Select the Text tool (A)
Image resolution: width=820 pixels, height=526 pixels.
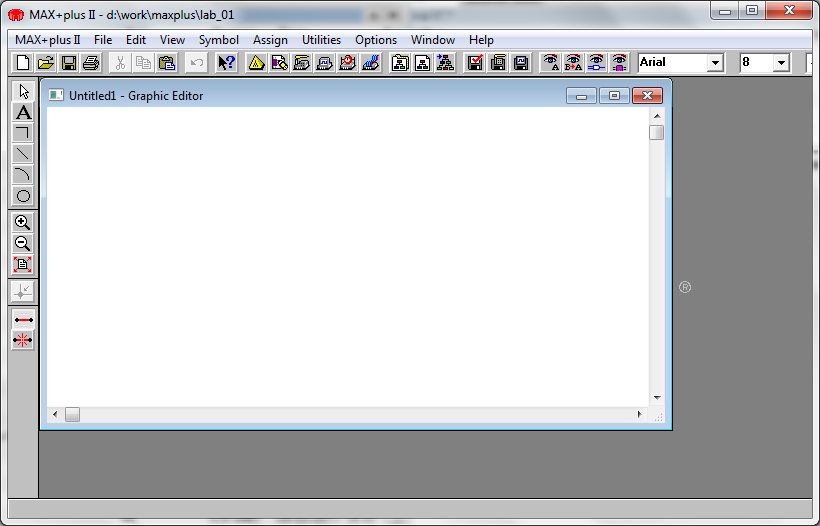[x=23, y=112]
